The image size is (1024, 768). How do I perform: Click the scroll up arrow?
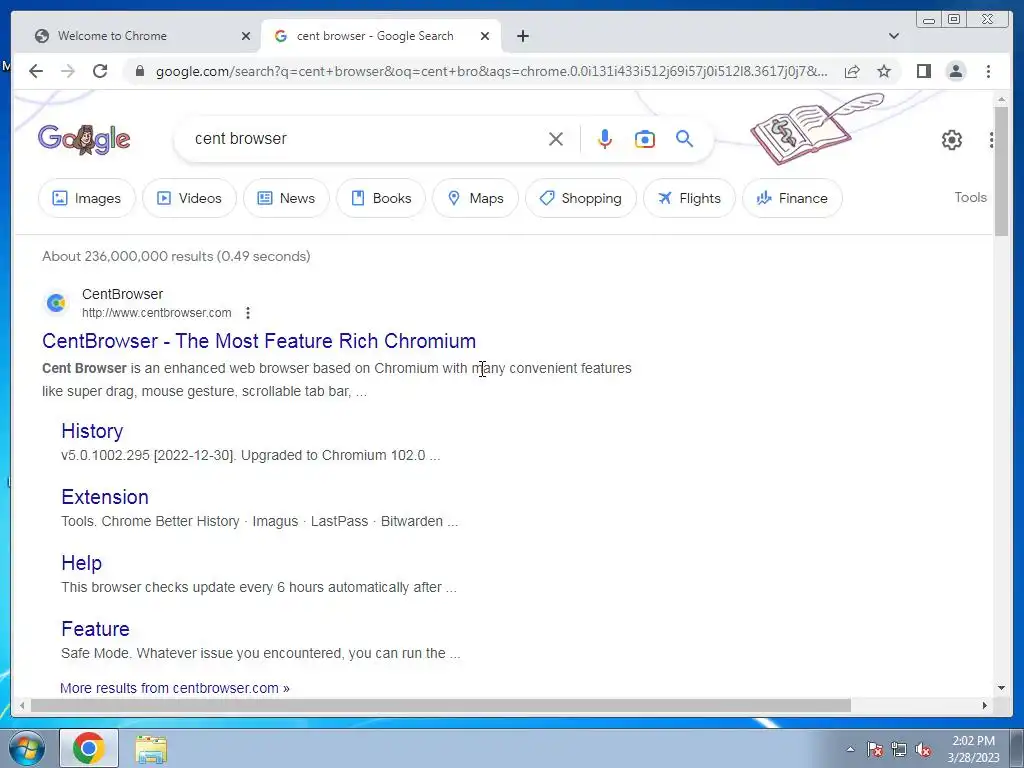click(x=1001, y=99)
